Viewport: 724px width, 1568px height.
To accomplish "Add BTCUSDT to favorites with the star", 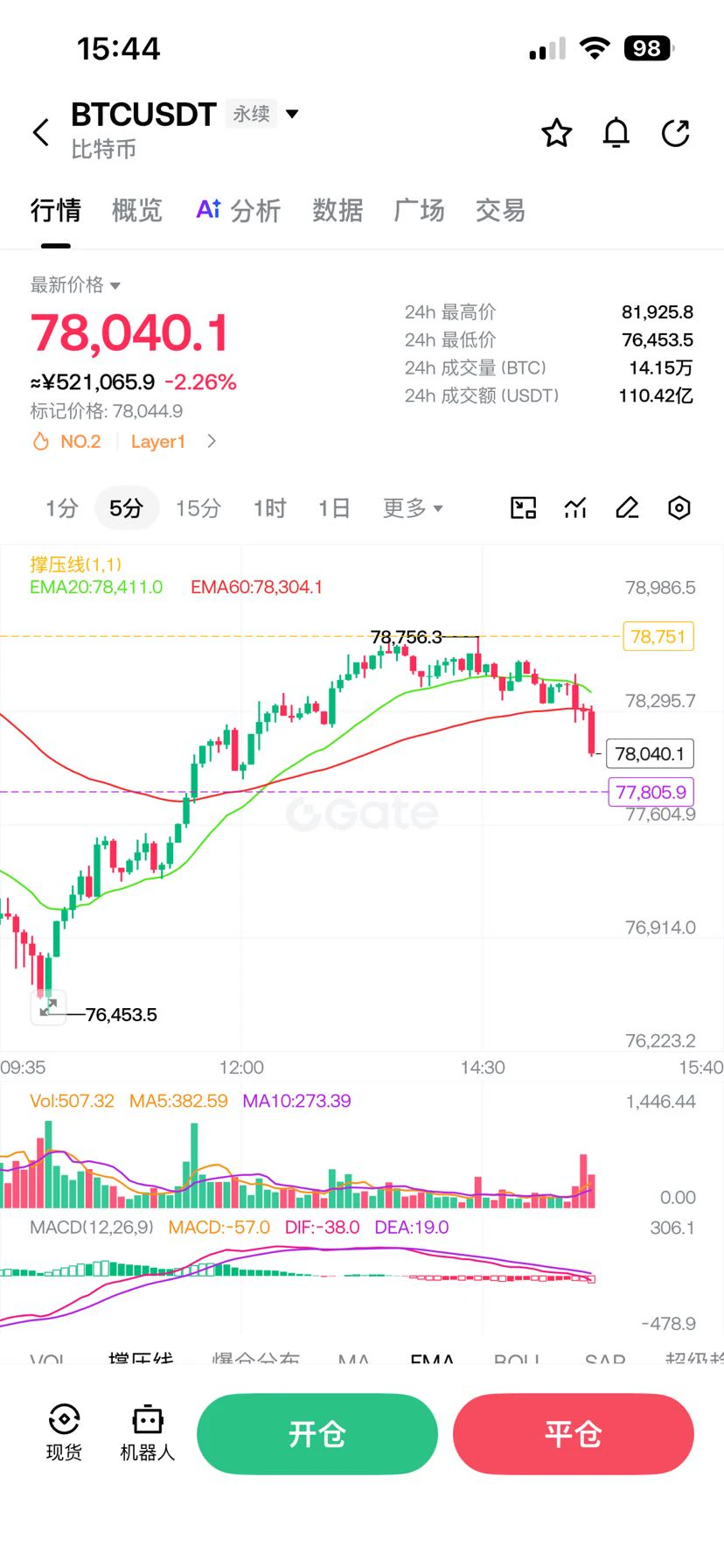I will [557, 133].
